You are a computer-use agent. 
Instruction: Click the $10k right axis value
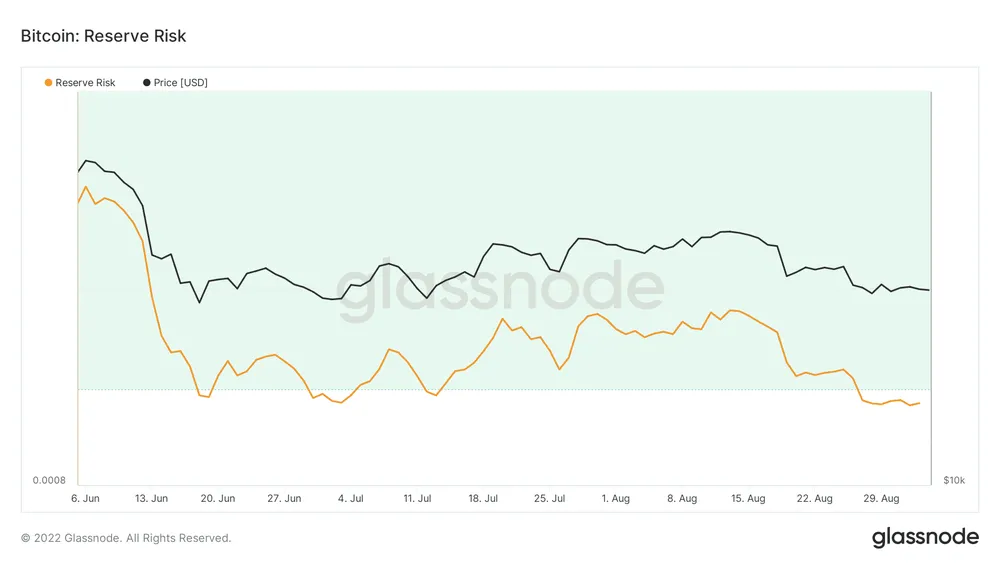(954, 481)
